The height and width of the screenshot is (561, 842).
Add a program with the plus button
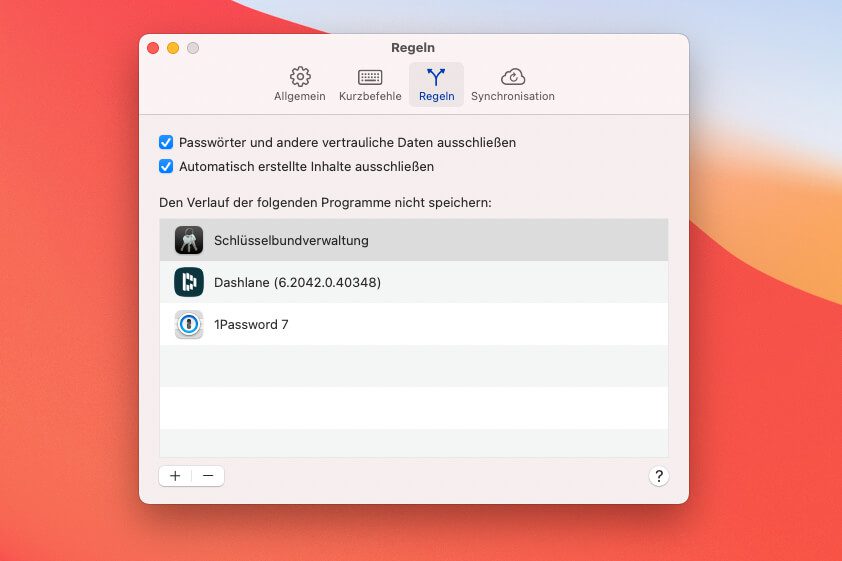click(x=175, y=476)
